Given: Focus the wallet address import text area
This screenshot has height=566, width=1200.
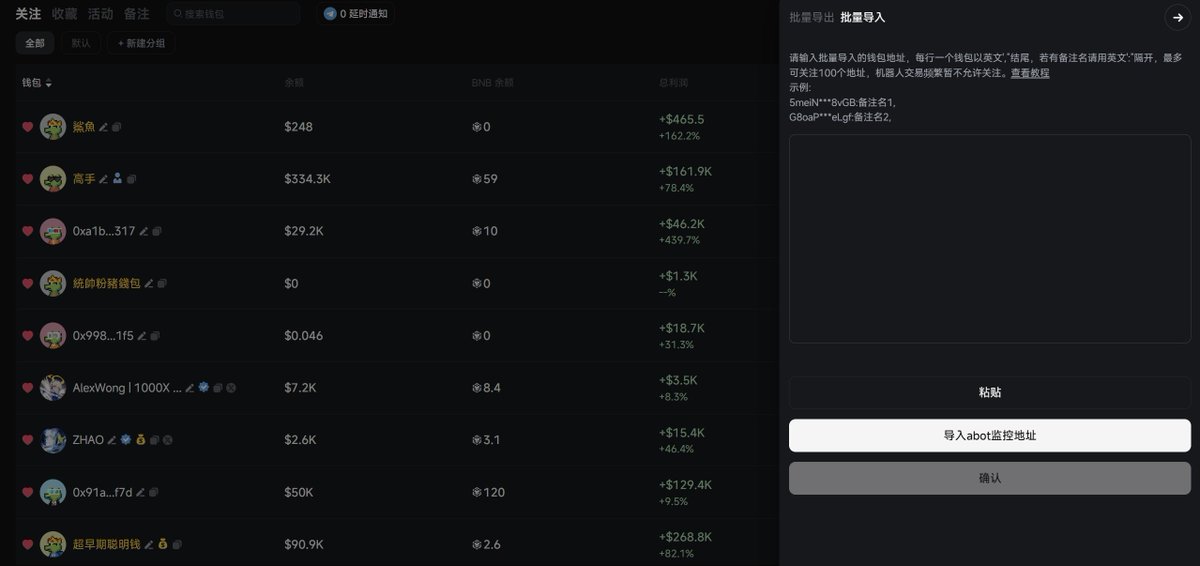Looking at the screenshot, I should (x=990, y=239).
